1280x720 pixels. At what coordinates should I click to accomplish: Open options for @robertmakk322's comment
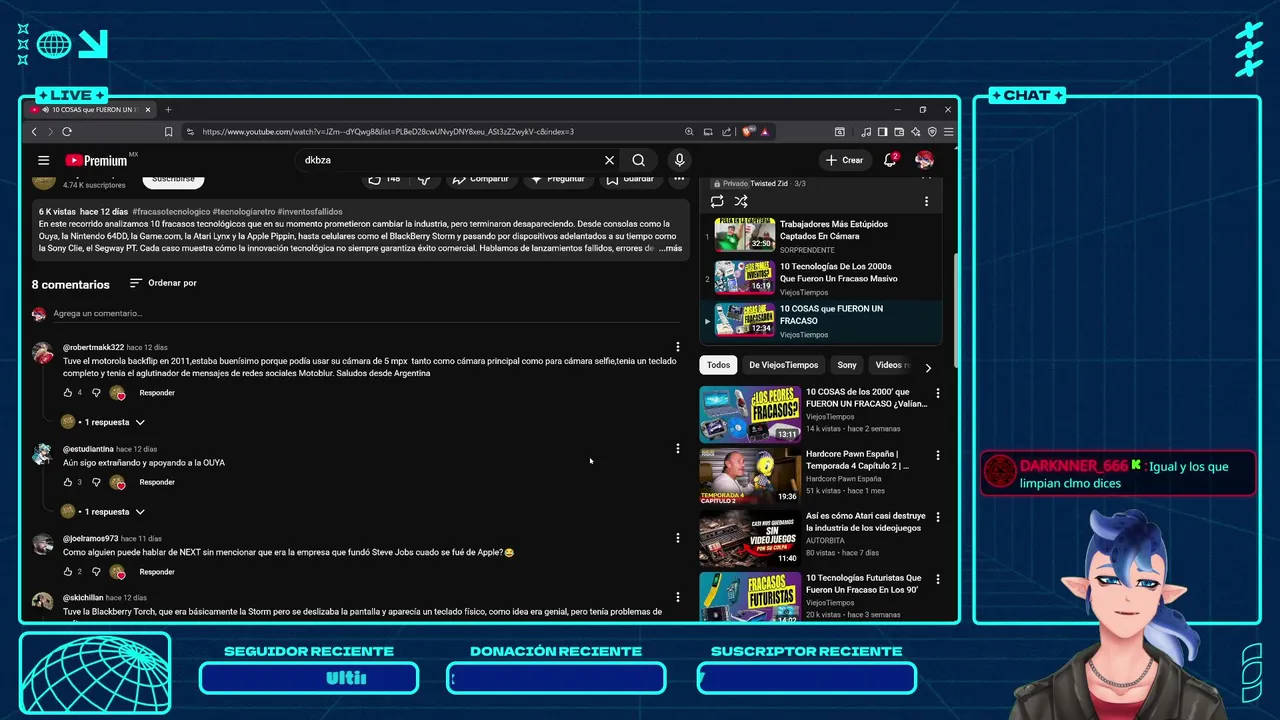click(x=677, y=347)
